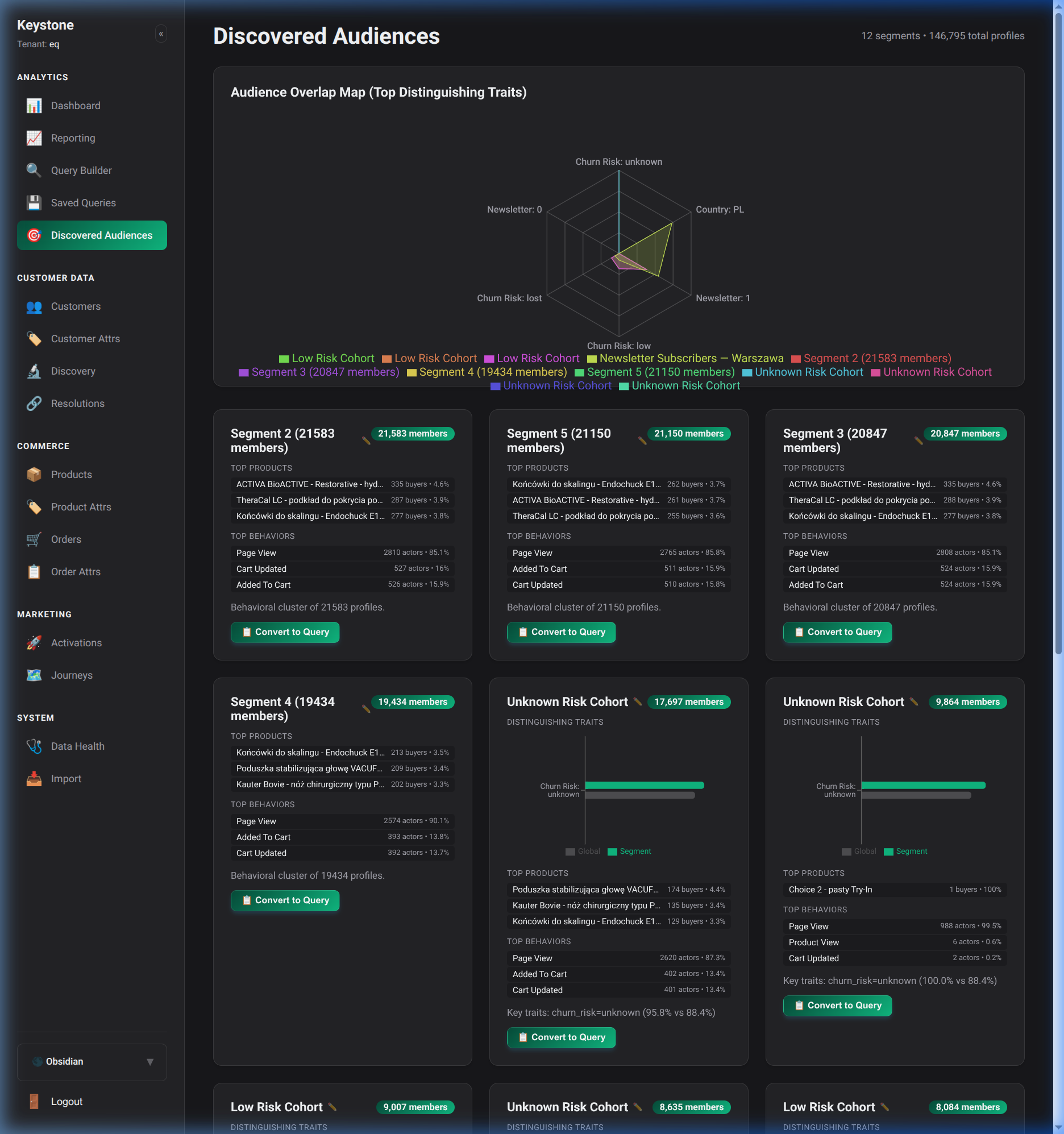Open the Journeys menu item

coord(71,675)
